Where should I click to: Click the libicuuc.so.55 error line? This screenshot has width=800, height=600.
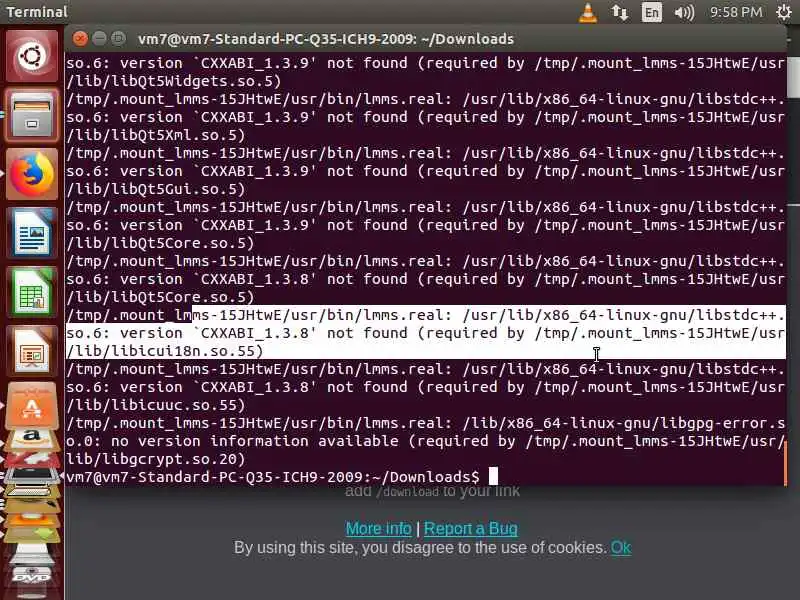pyautogui.click(x=155, y=405)
